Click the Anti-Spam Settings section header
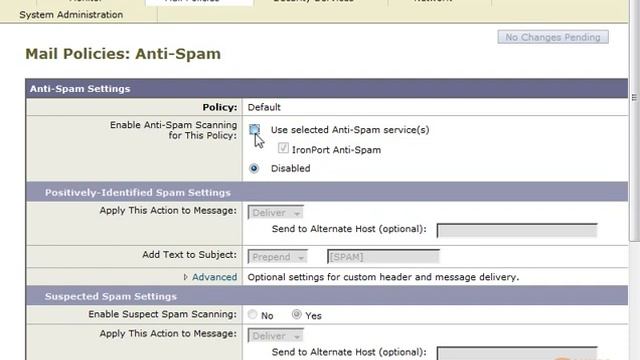 327,89
